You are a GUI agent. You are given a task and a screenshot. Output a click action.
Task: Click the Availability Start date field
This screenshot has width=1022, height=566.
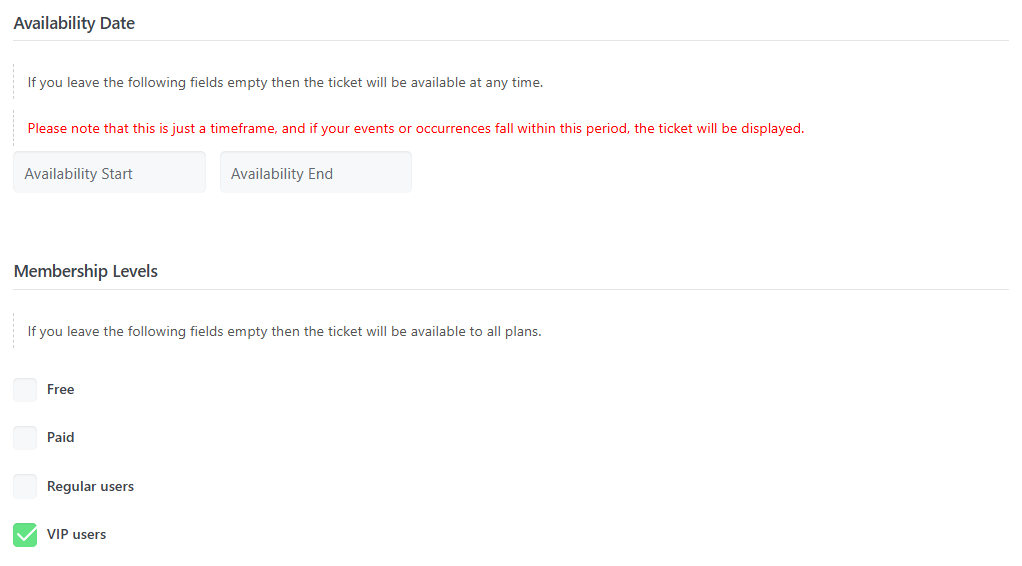pyautogui.click(x=109, y=173)
